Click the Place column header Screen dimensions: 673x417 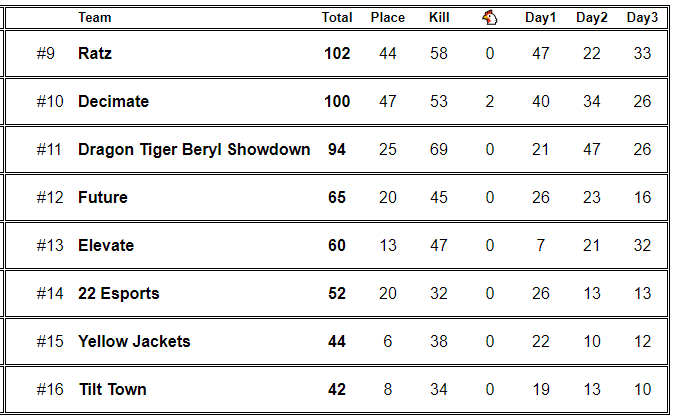click(x=388, y=17)
